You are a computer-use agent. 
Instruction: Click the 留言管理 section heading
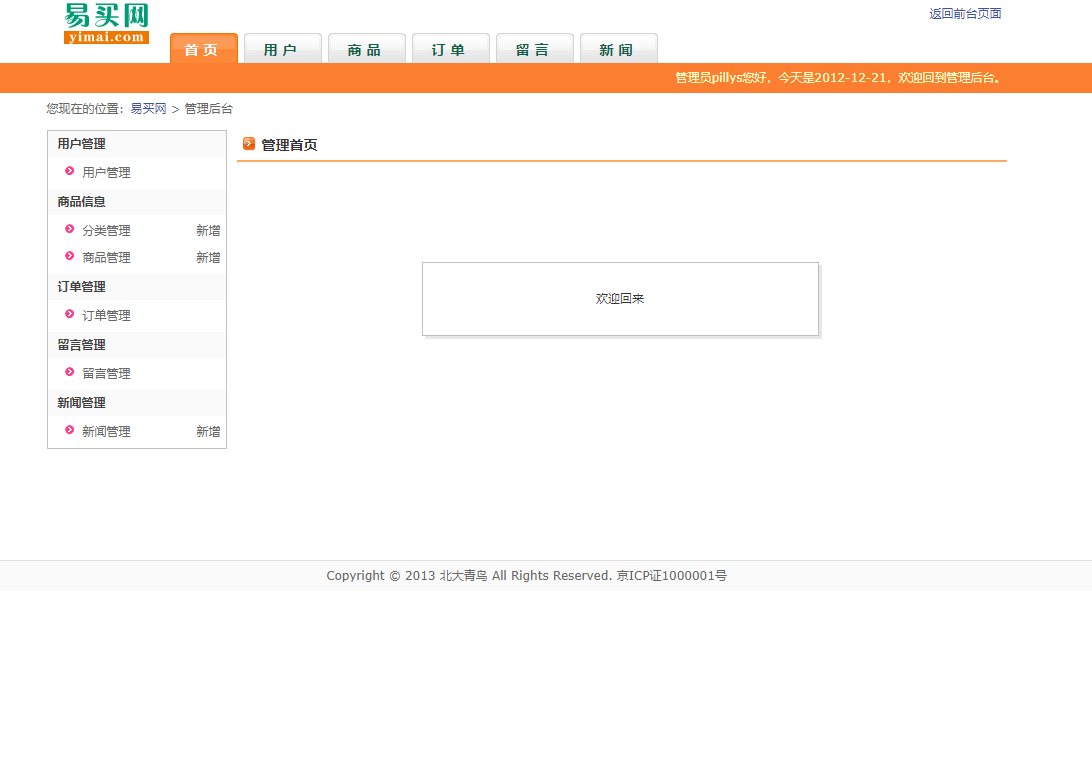81,344
